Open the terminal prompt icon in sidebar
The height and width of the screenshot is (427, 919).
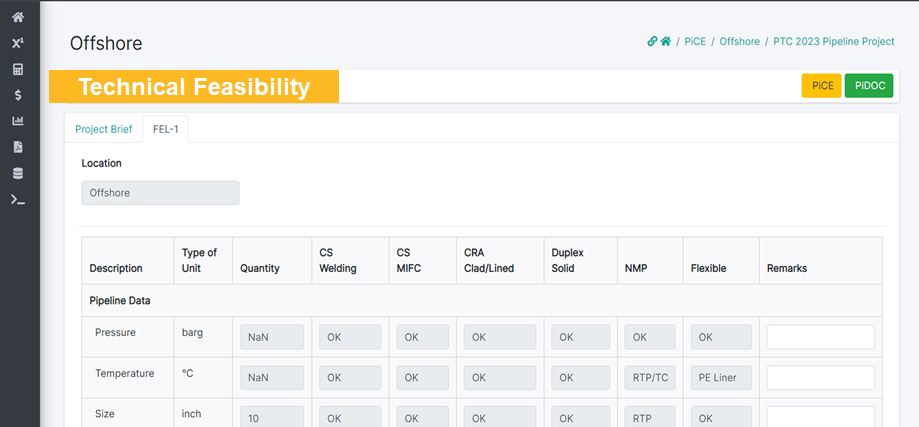pos(18,200)
